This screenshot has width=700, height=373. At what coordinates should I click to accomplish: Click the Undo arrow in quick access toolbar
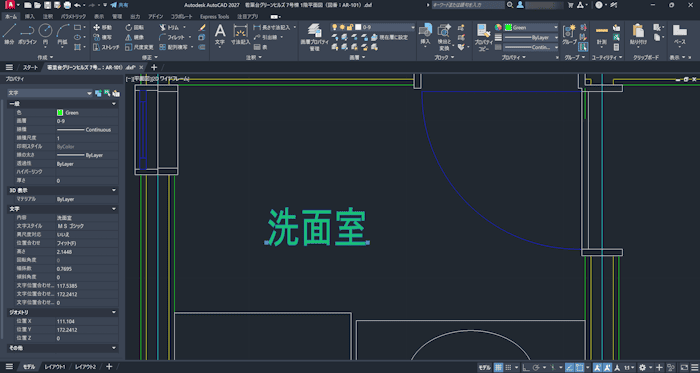pyautogui.click(x=78, y=5)
